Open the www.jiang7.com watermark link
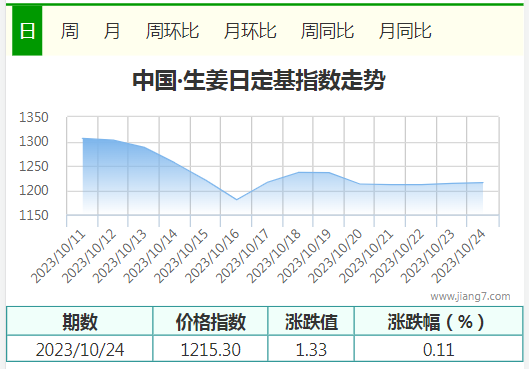This screenshot has height=369, width=529. coord(470,296)
